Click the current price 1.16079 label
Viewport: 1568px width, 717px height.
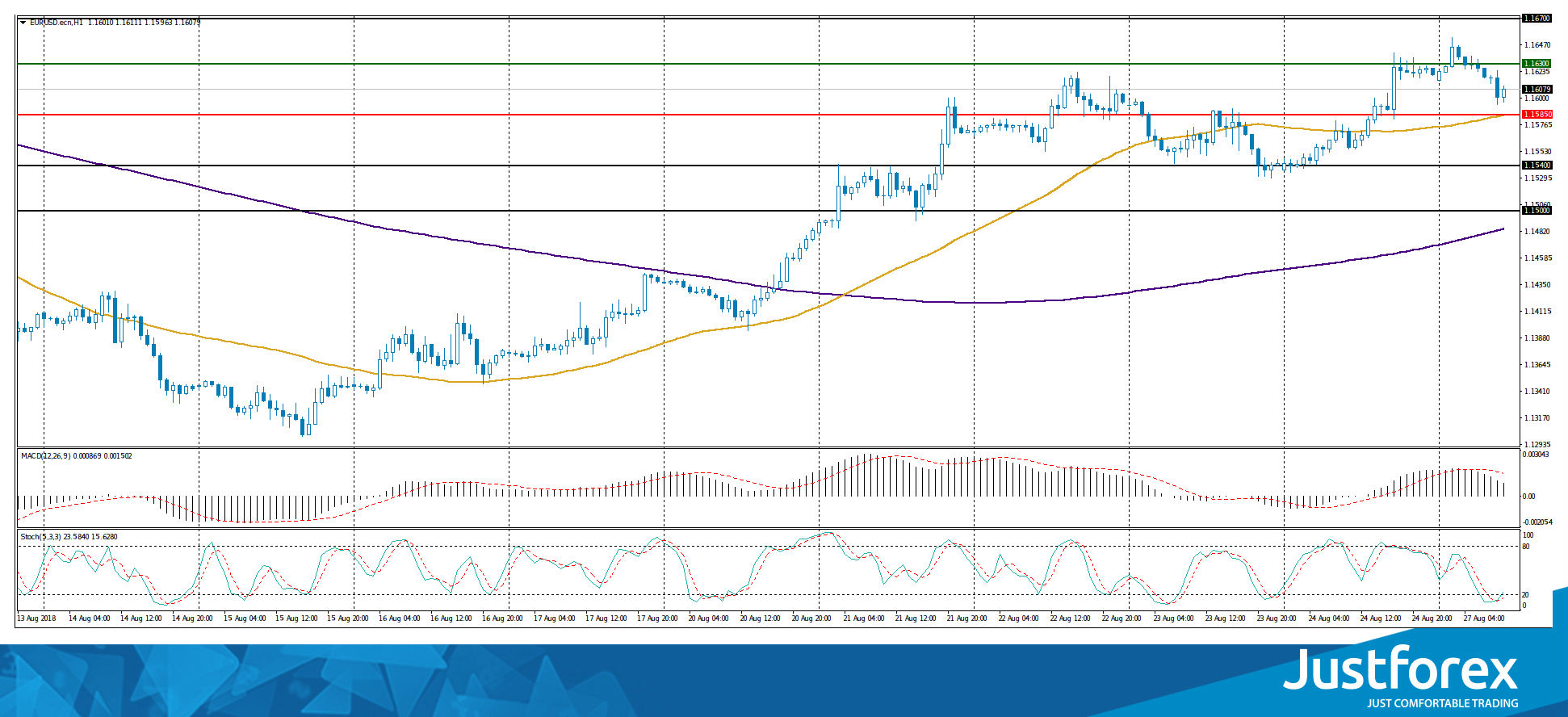(x=1537, y=89)
